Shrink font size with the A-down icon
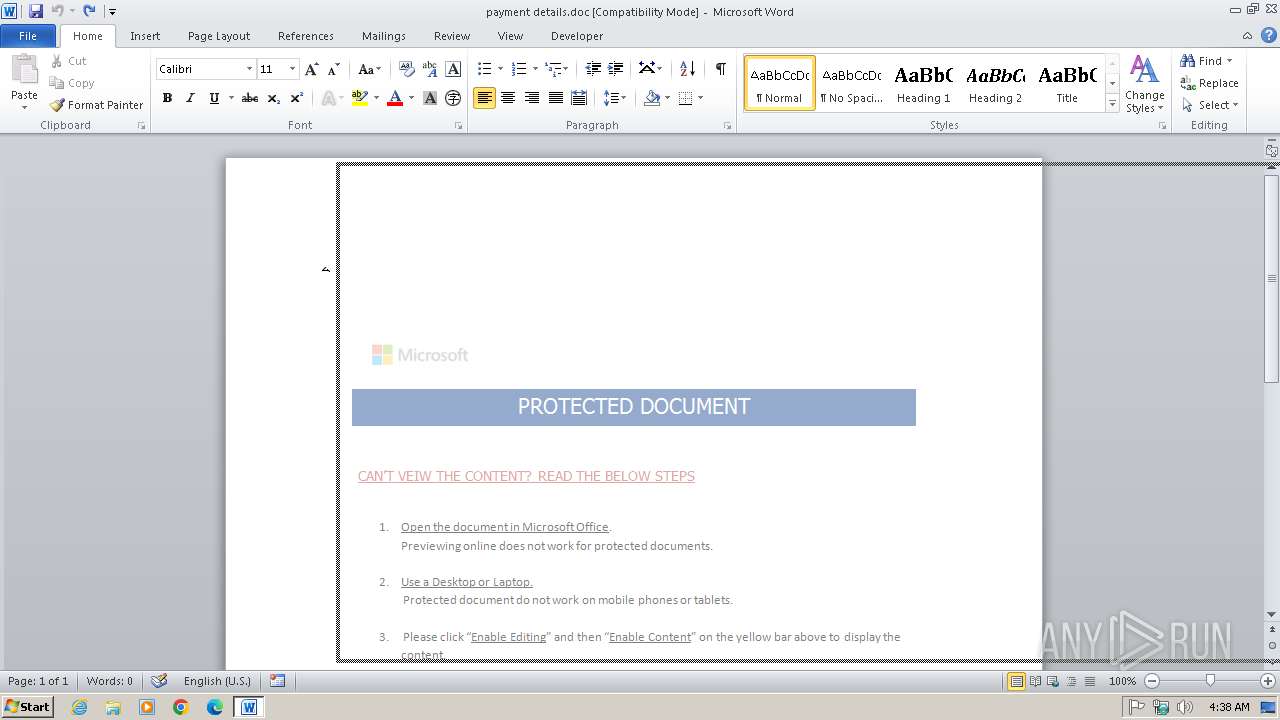The image size is (1280, 720). click(334, 69)
